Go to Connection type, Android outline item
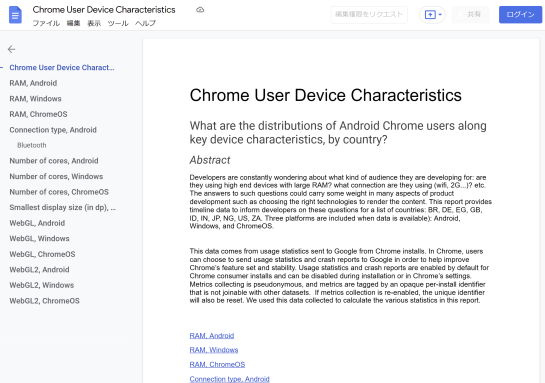This screenshot has width=545, height=383. (53, 130)
